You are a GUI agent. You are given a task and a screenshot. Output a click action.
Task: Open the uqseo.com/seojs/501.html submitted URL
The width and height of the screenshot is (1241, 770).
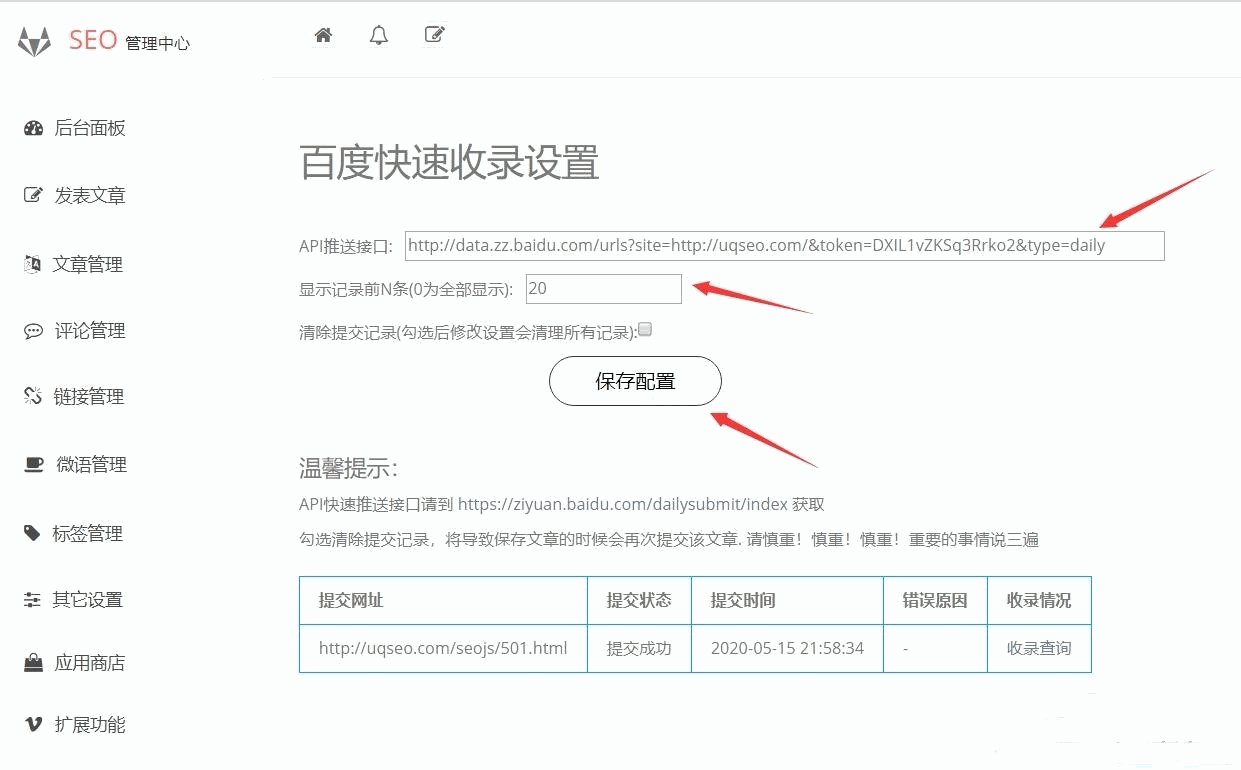tap(443, 648)
